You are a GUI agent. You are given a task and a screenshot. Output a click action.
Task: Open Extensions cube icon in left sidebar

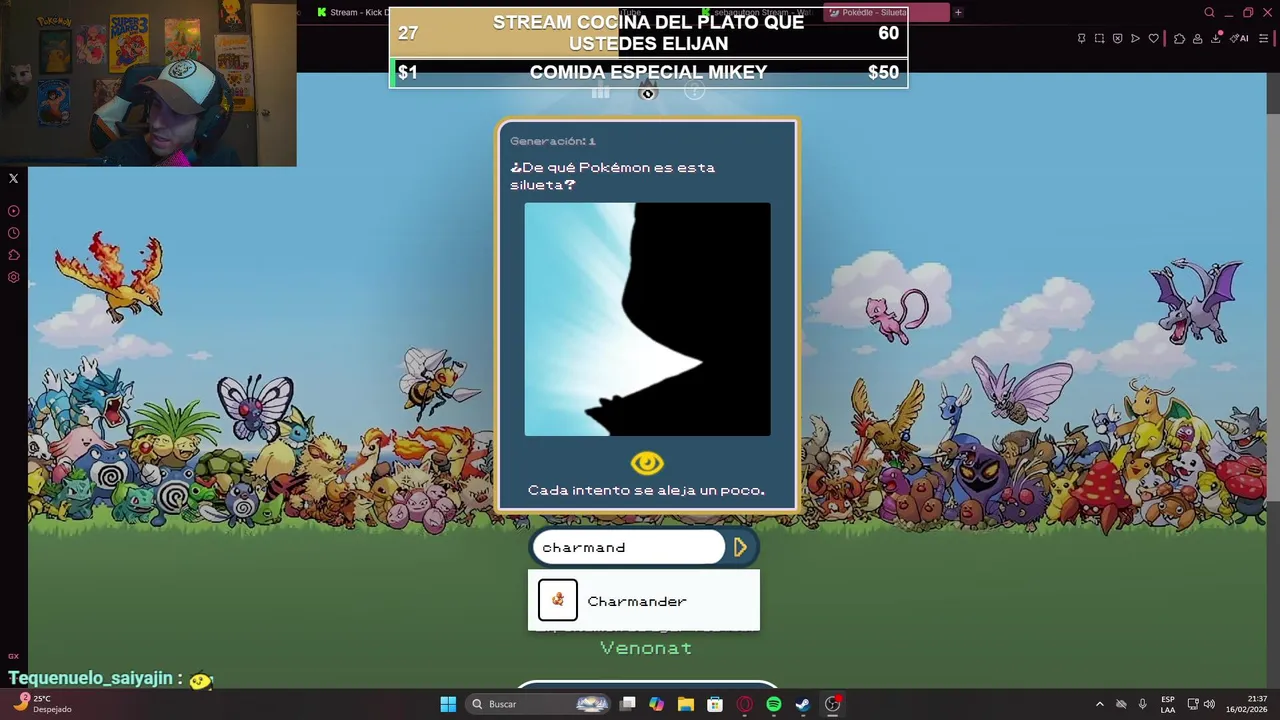(x=14, y=255)
